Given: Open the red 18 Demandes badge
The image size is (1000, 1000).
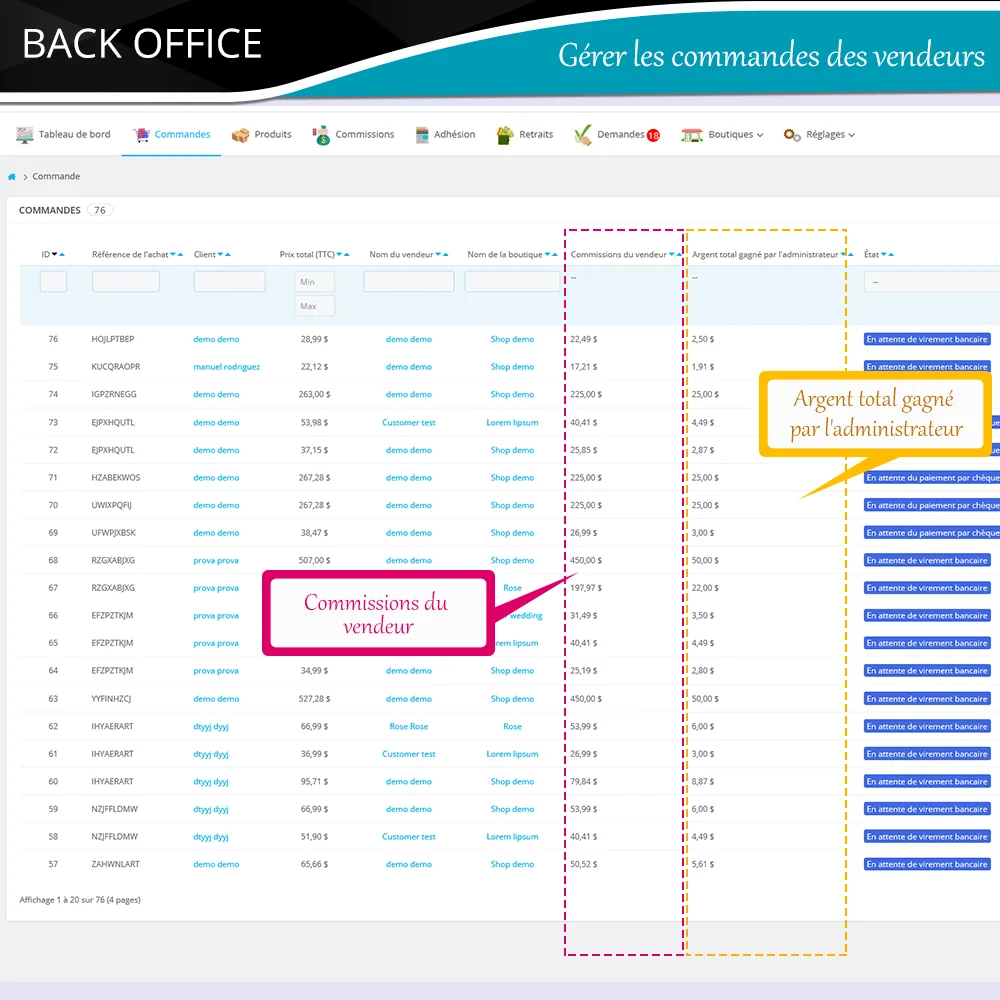Looking at the screenshot, I should (x=653, y=135).
